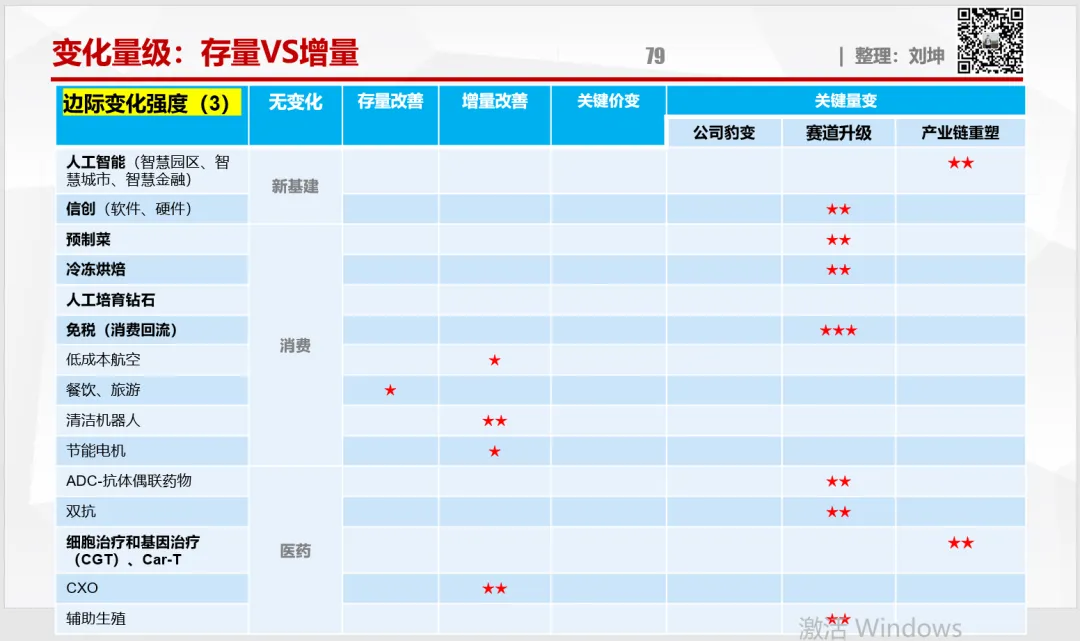The width and height of the screenshot is (1080, 641).
Task: Click the two stars in 双抗 row
Action: point(838,512)
